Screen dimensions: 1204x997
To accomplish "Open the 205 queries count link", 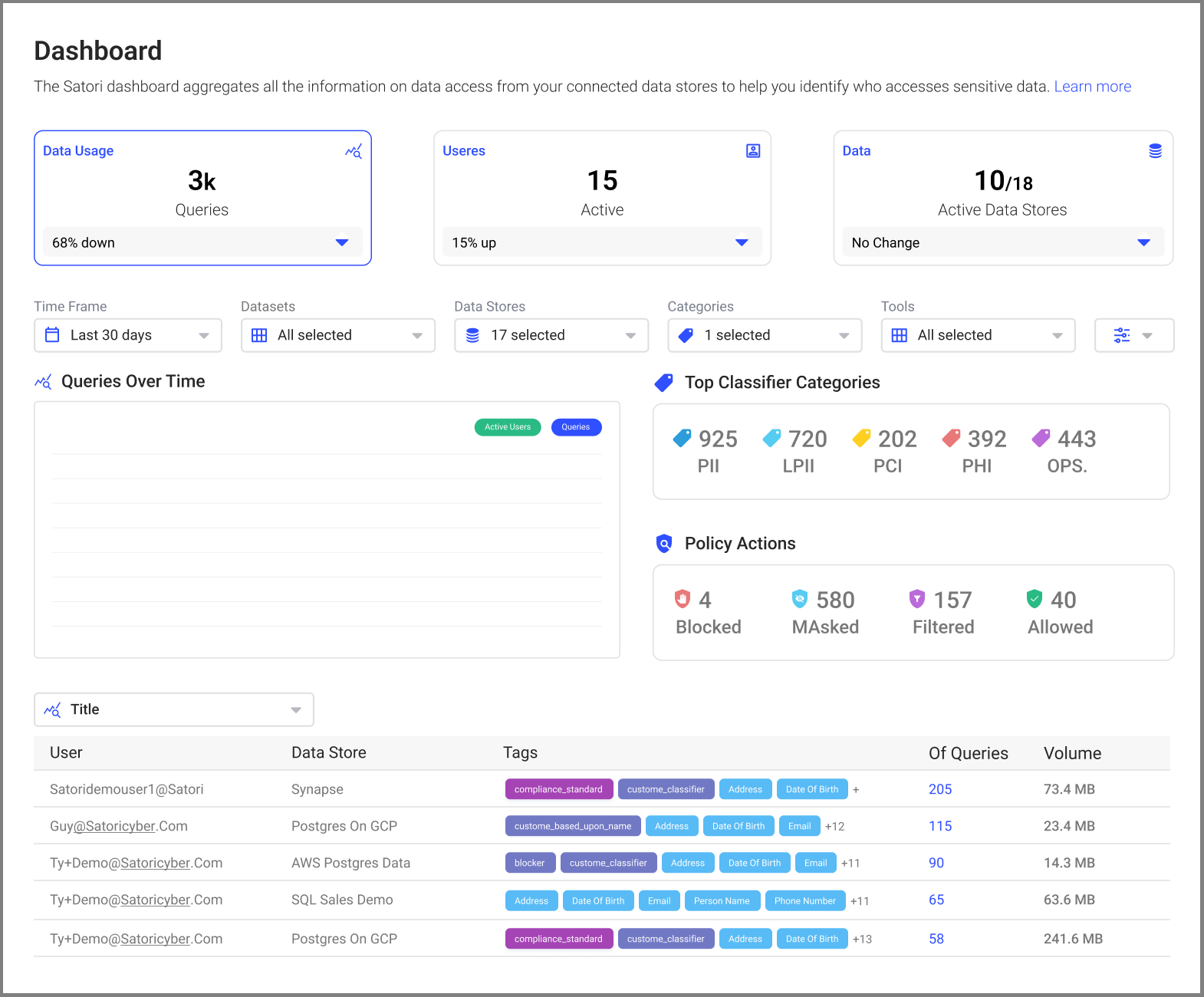I will pos(940,789).
